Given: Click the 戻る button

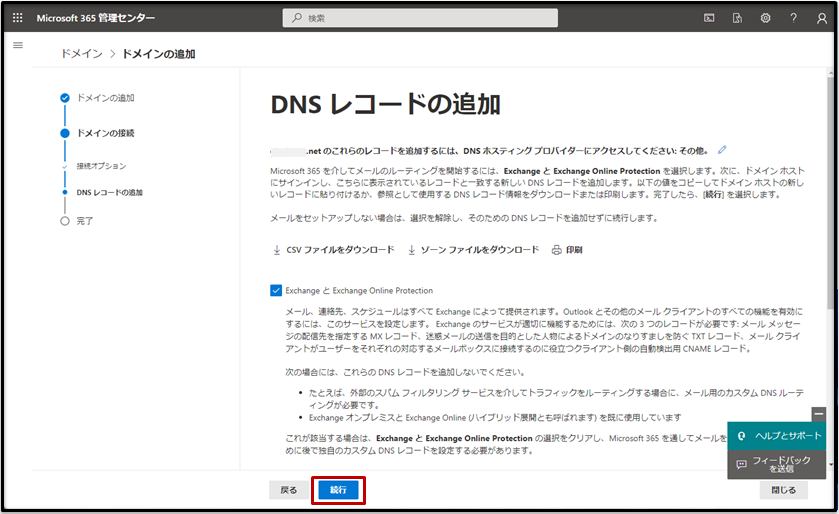Looking at the screenshot, I should click(x=289, y=490).
